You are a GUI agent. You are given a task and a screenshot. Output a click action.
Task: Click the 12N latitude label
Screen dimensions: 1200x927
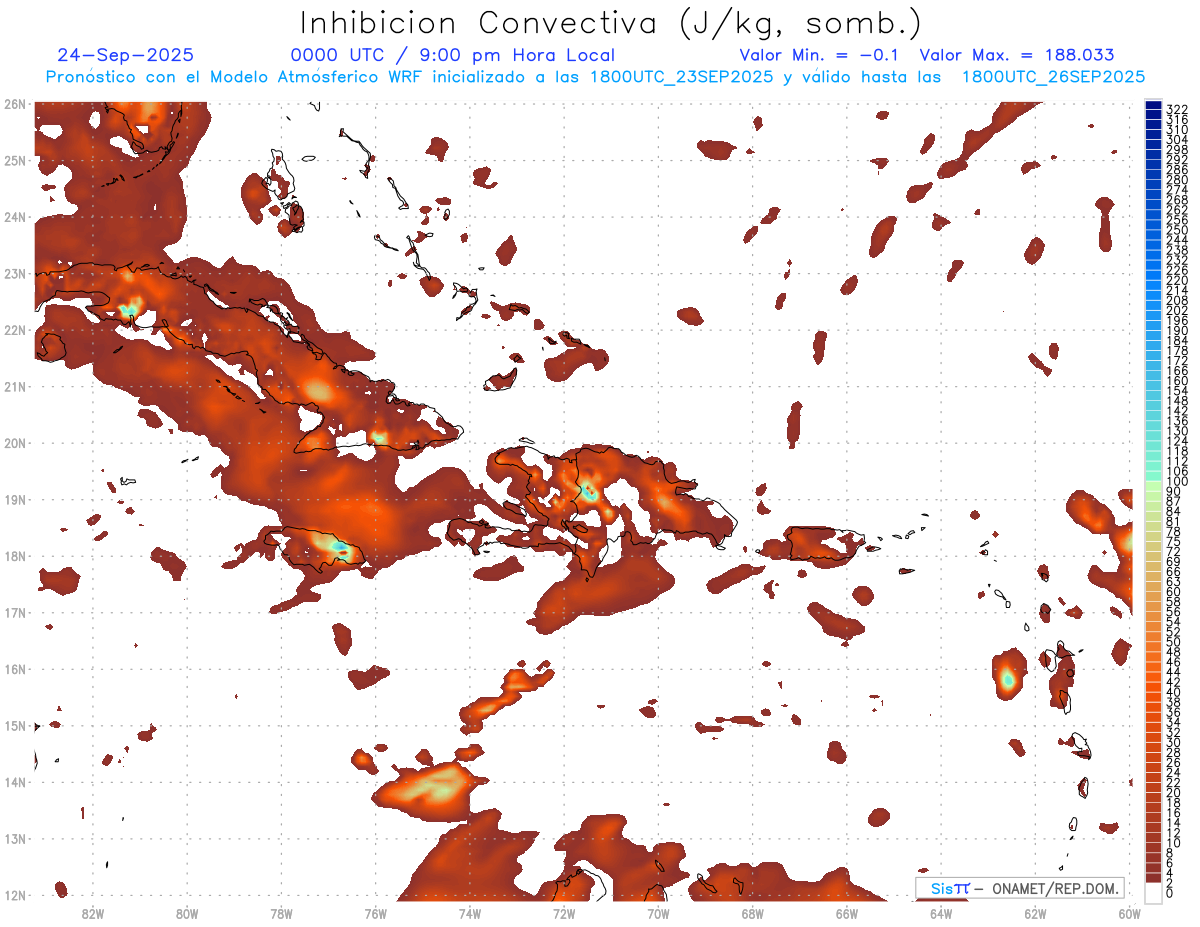point(15,895)
